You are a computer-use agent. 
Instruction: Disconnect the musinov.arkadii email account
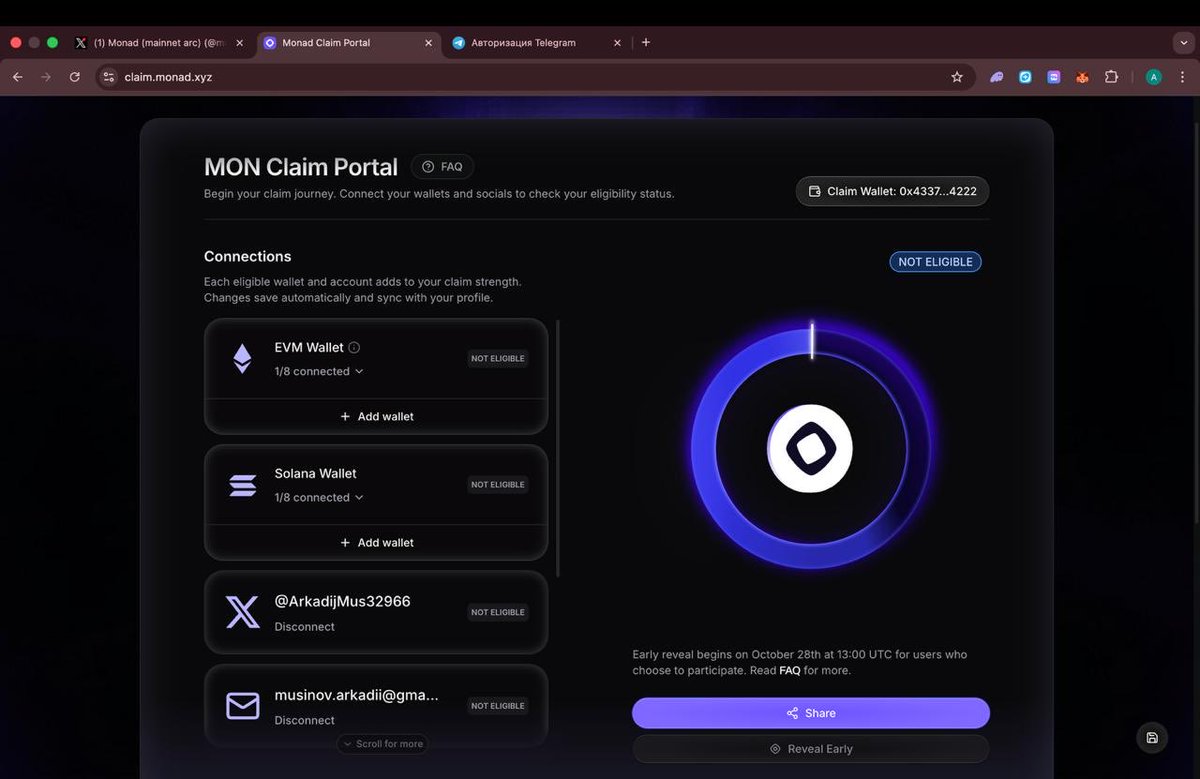305,720
